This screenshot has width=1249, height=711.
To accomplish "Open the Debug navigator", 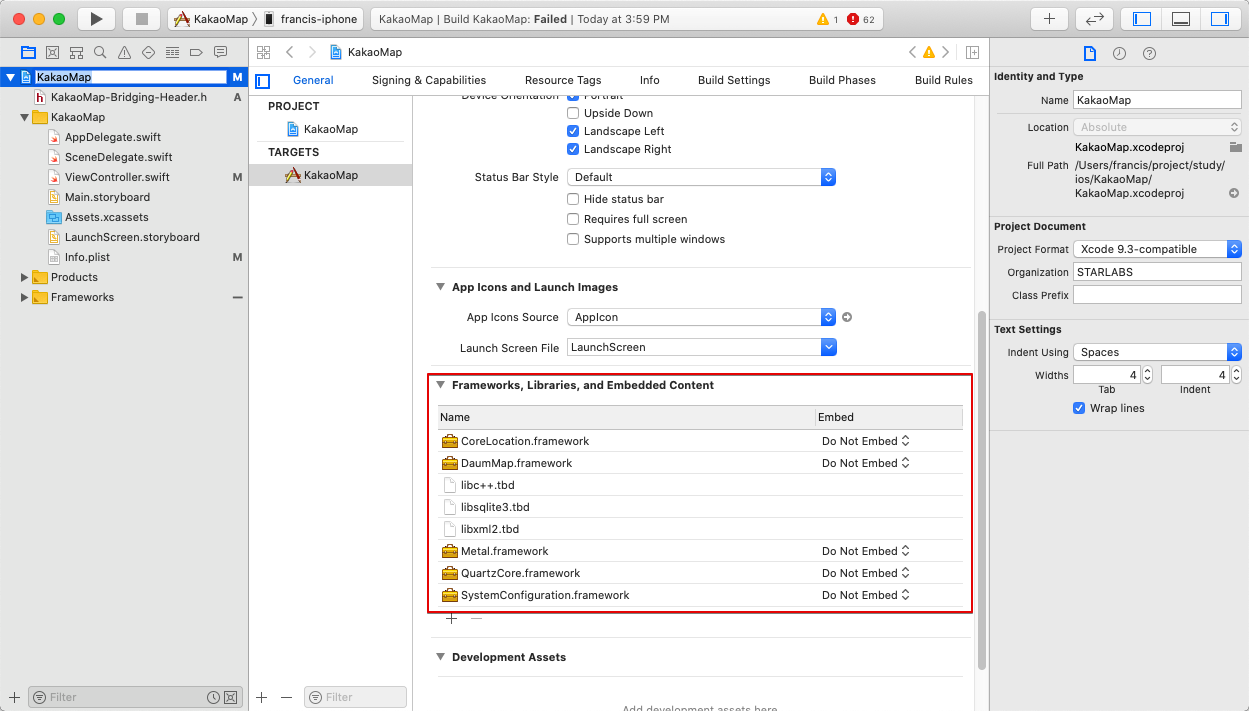I will [x=172, y=52].
